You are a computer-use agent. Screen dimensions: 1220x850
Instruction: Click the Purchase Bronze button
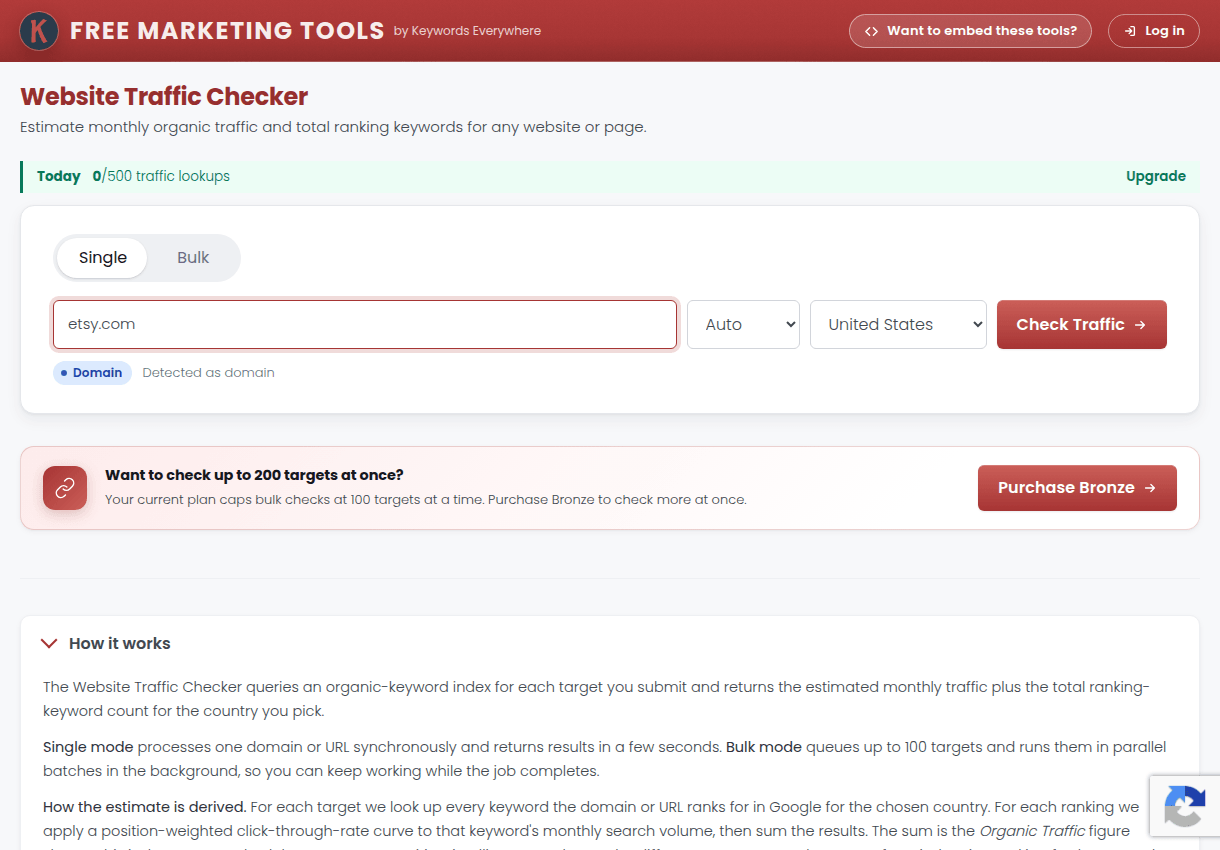[1077, 488]
